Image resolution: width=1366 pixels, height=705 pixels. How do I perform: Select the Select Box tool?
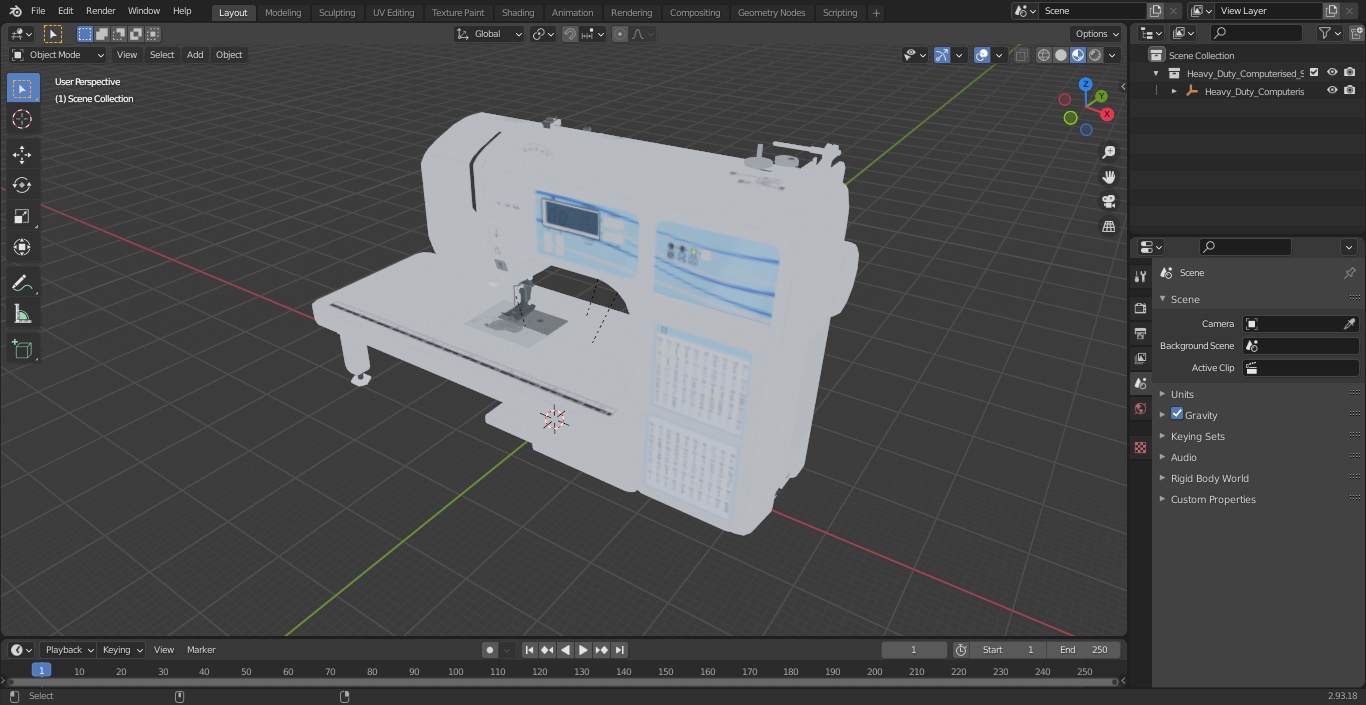point(22,88)
